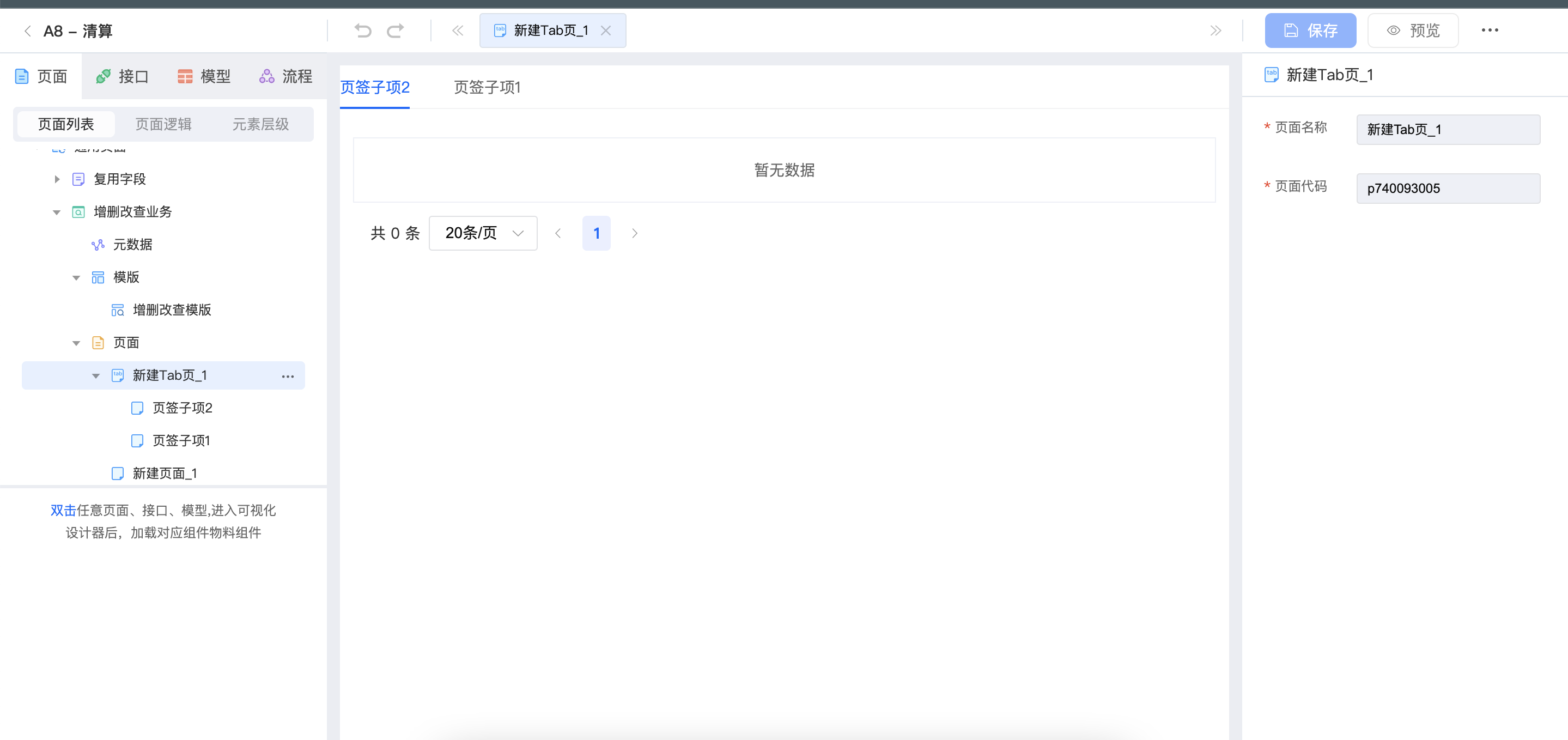Go to previous page in pagination
Screen dimensions: 1568x740
click(557, 233)
